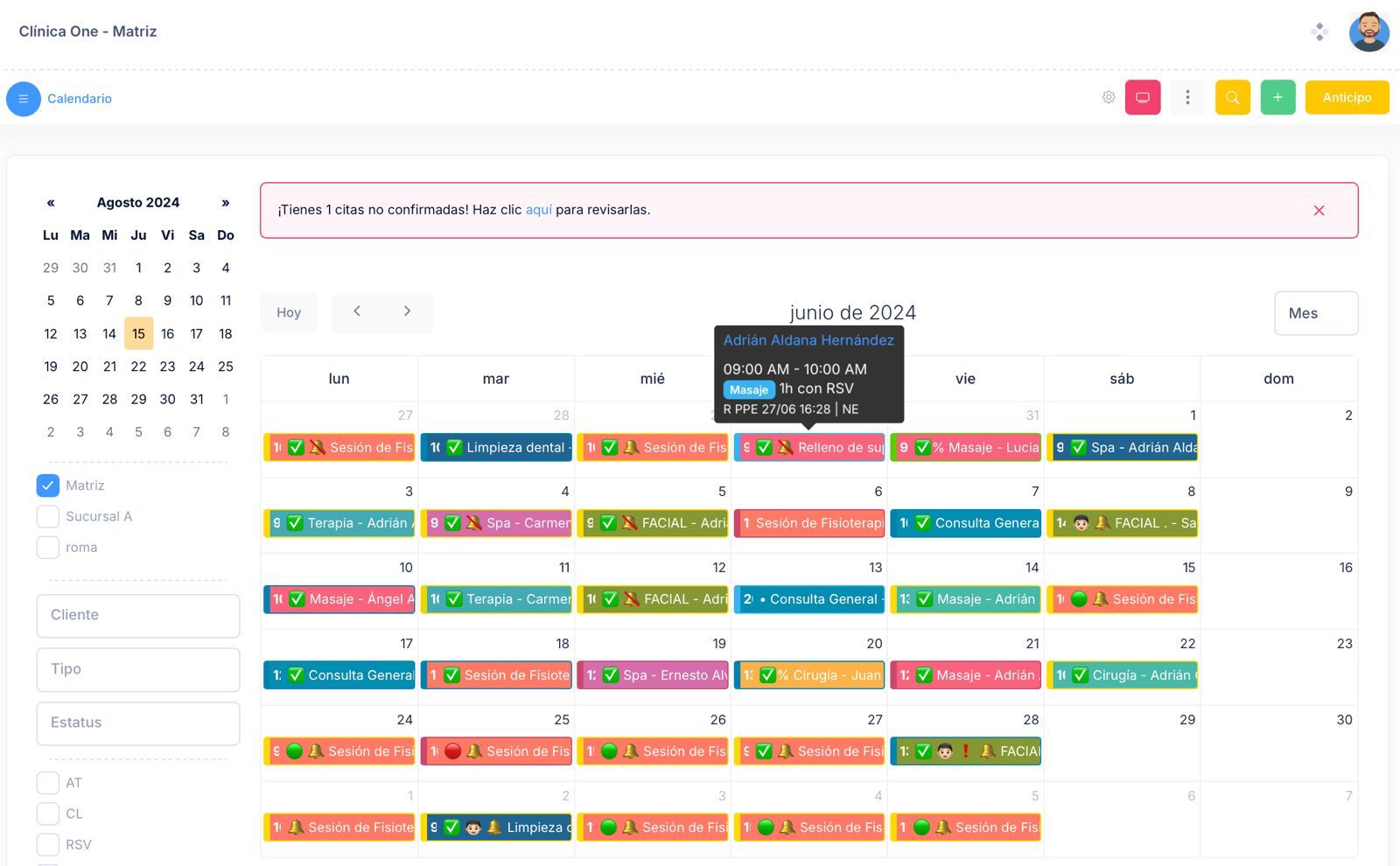Check the RSV filter checkbox
1400x866 pixels.
point(48,844)
